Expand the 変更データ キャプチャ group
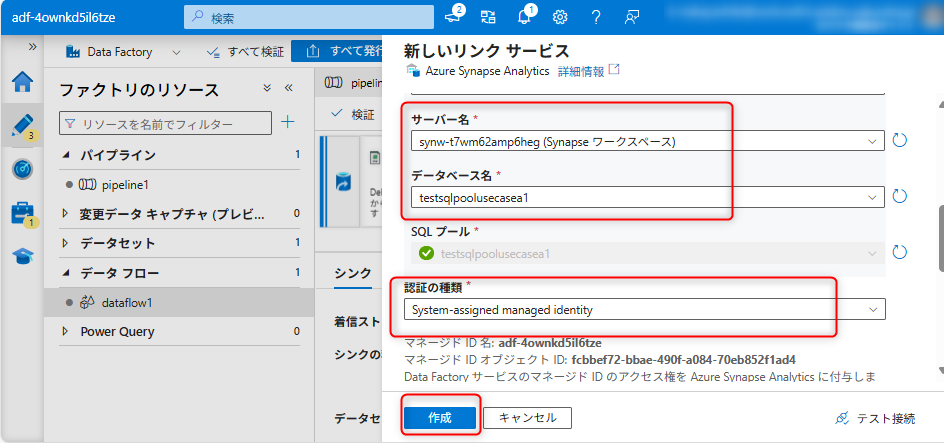 (x=66, y=214)
